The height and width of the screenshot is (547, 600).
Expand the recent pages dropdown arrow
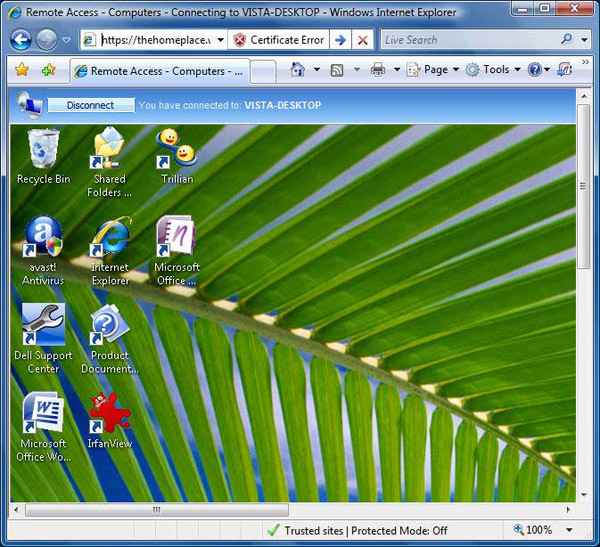click(x=66, y=40)
